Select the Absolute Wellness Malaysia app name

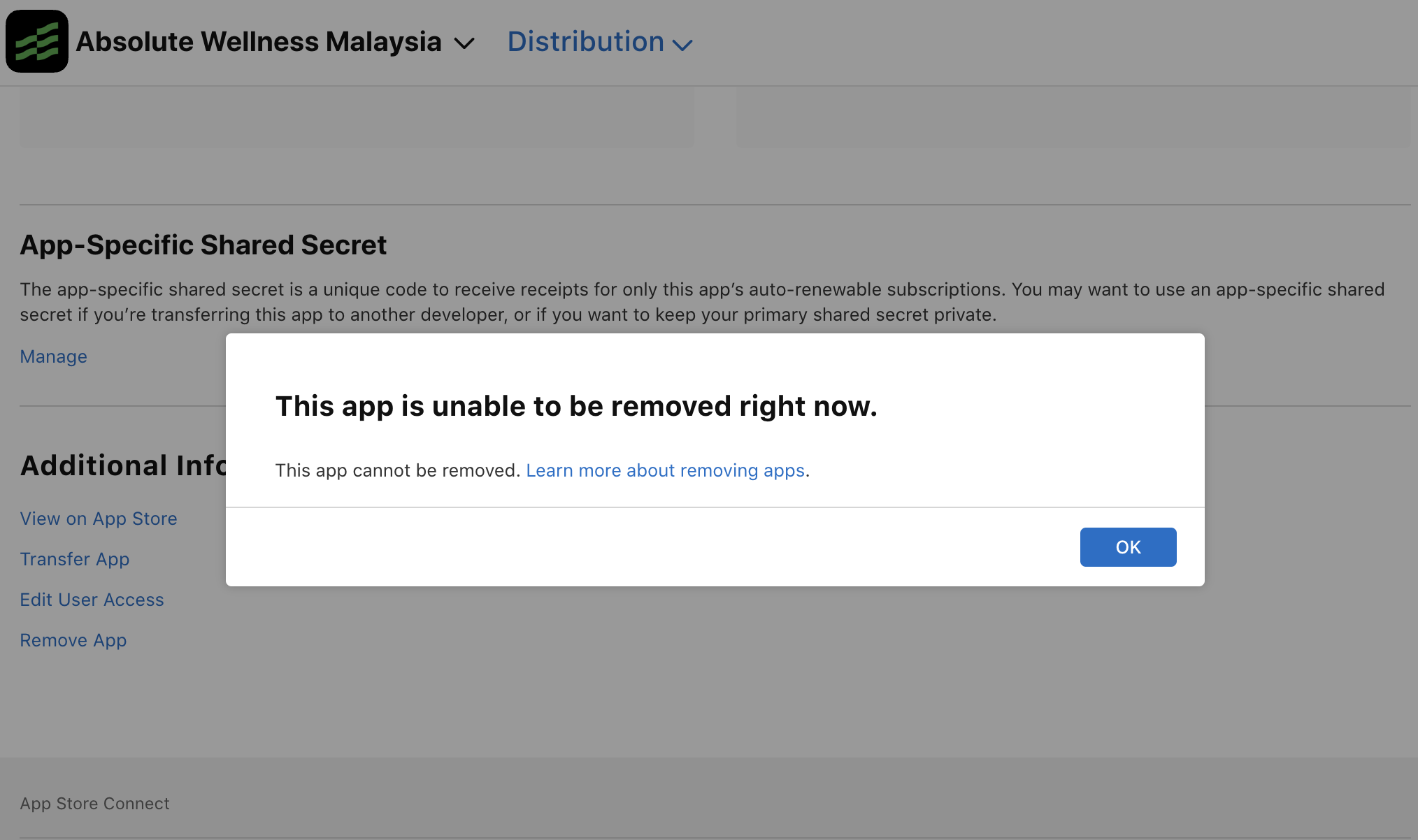pos(259,42)
